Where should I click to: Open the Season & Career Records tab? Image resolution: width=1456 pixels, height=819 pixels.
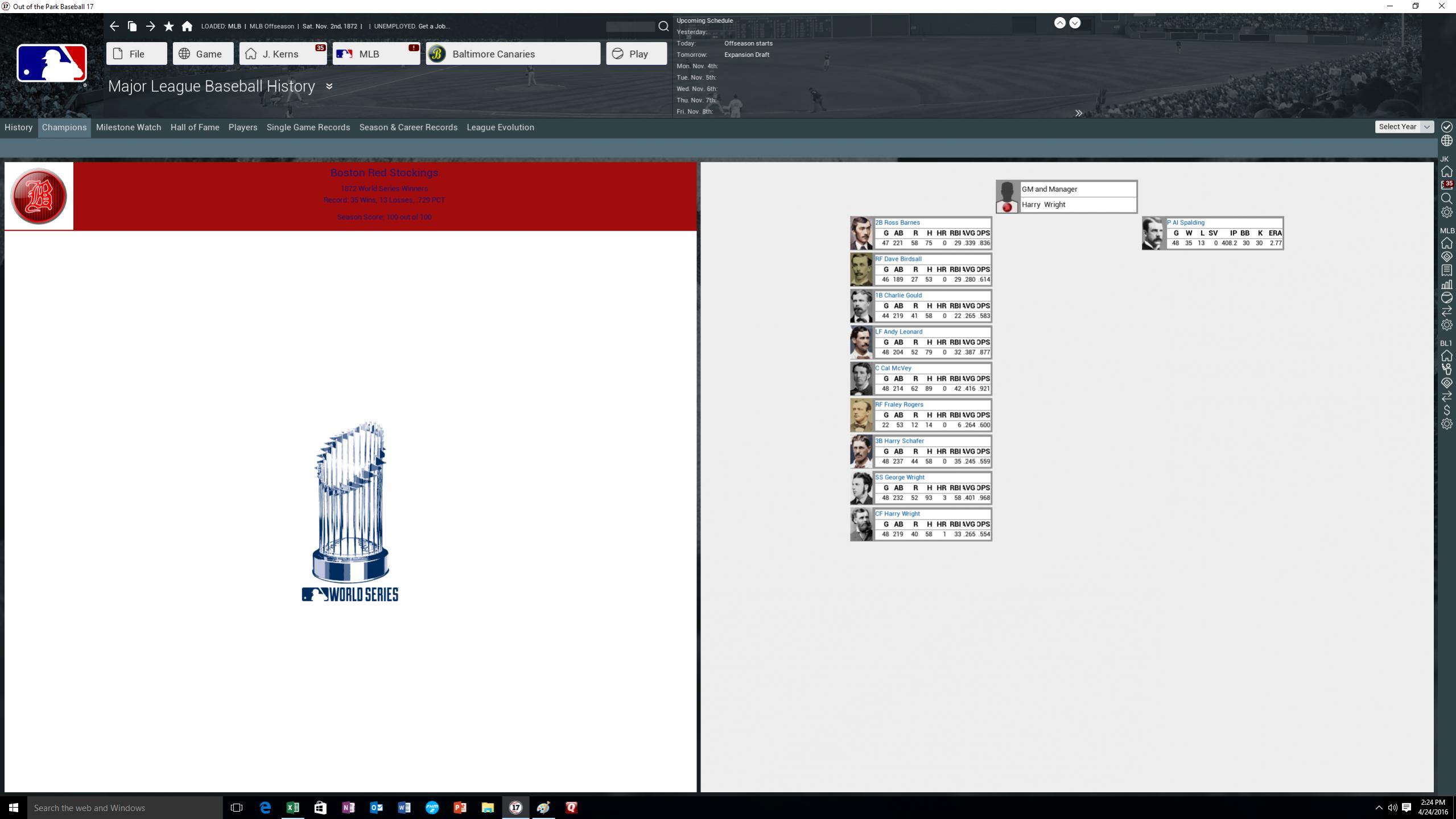coord(408,127)
